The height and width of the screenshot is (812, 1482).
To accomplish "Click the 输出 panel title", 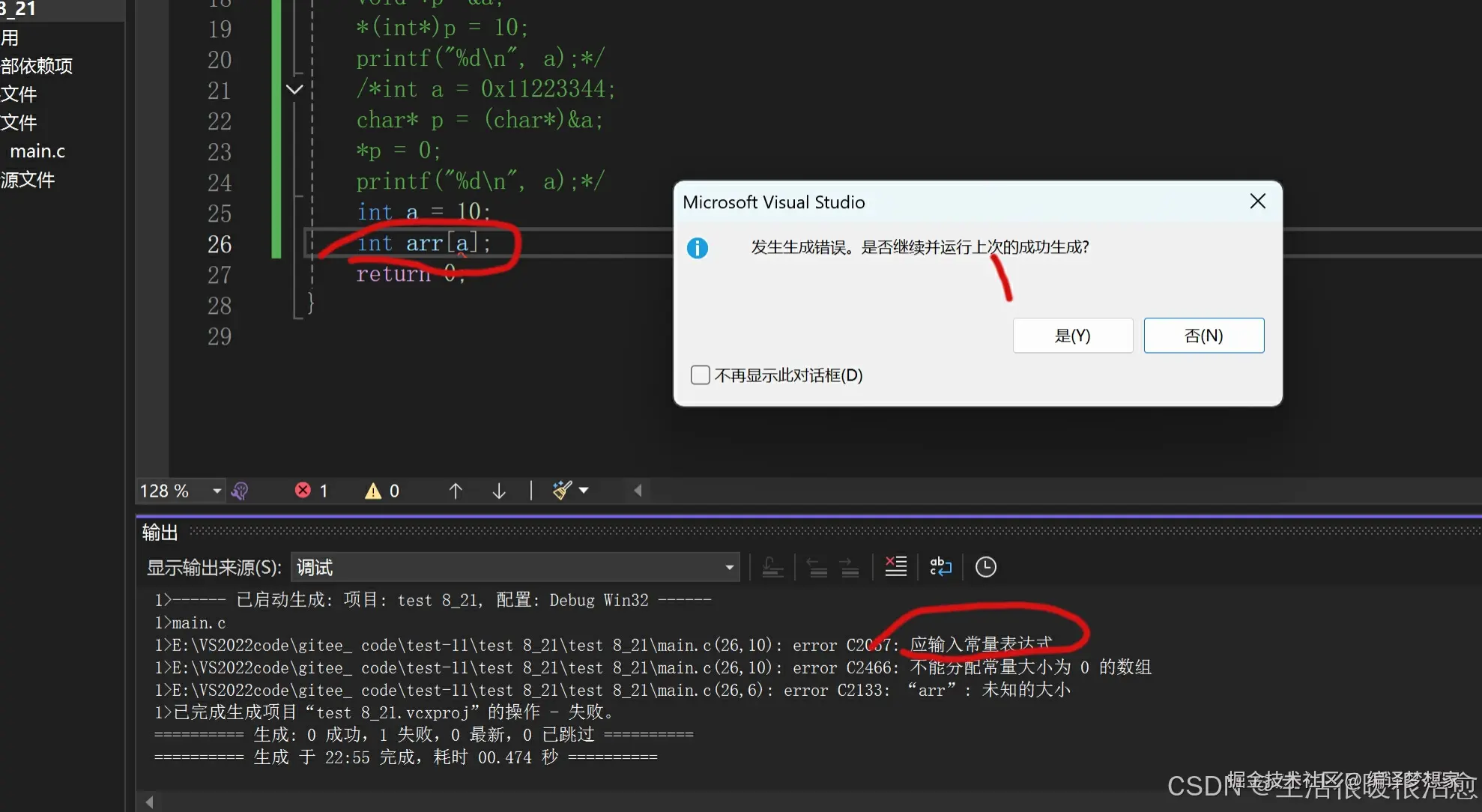I will pos(160,533).
